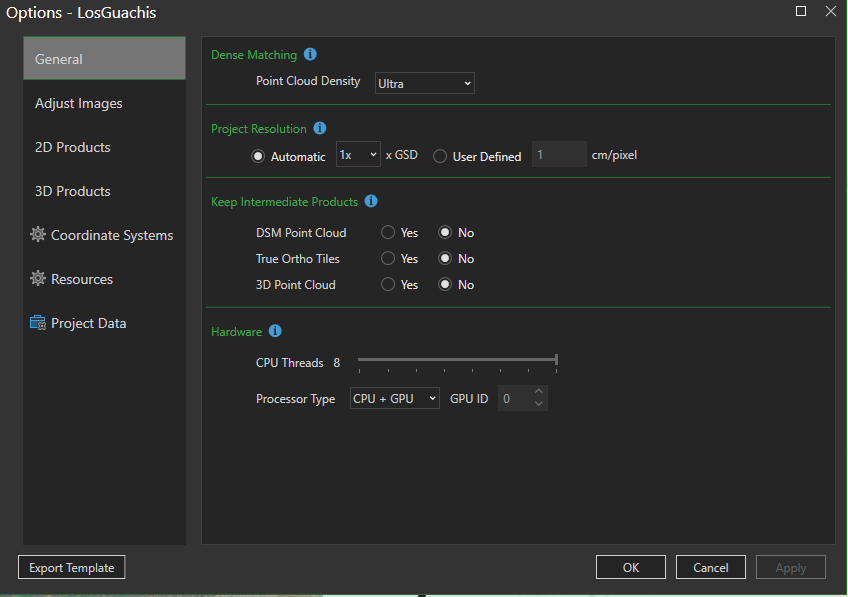This screenshot has width=848, height=597.
Task: Click the Cancel button
Action: [x=711, y=567]
